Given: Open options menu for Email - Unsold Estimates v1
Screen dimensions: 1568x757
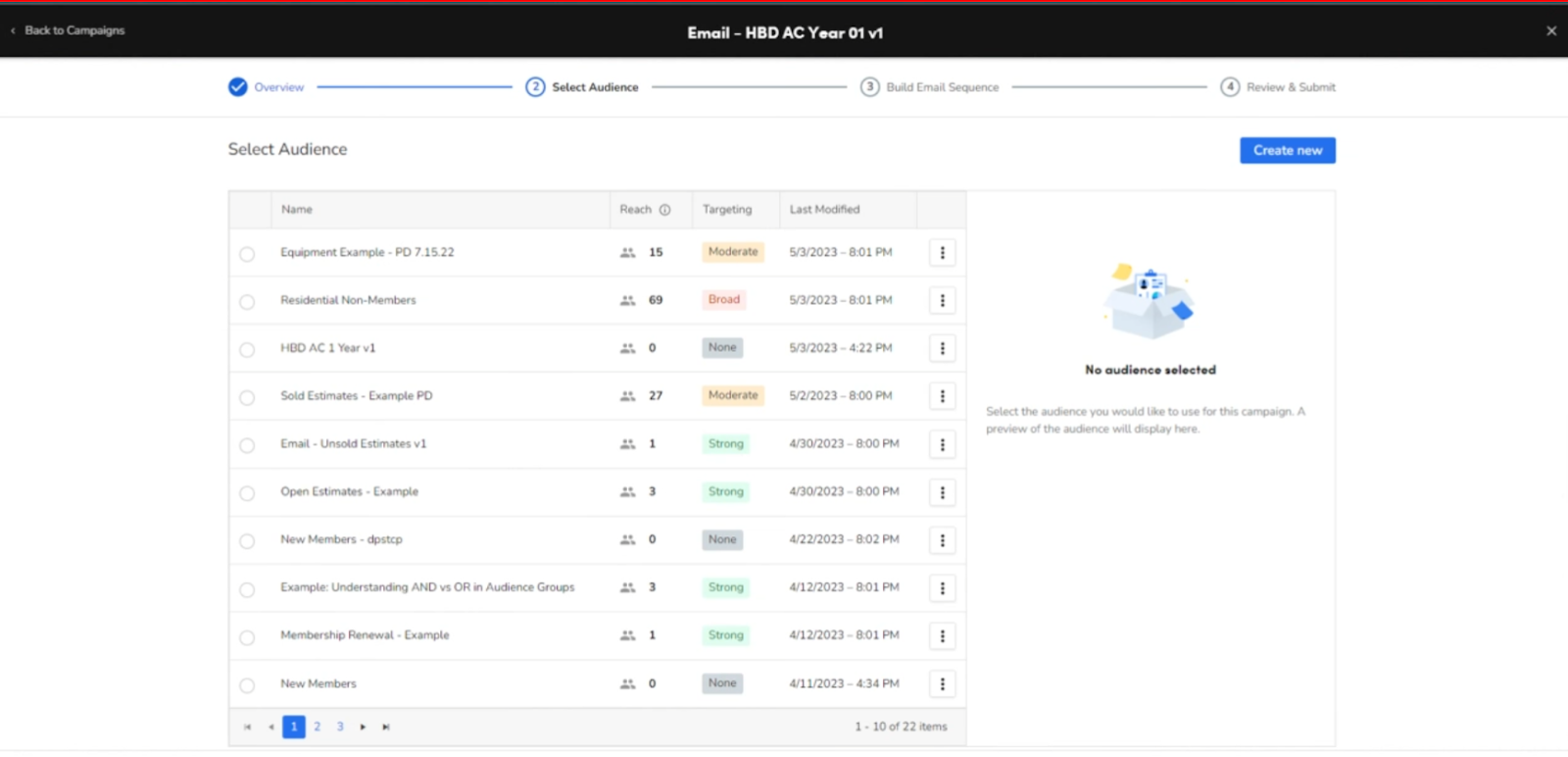Looking at the screenshot, I should [942, 444].
